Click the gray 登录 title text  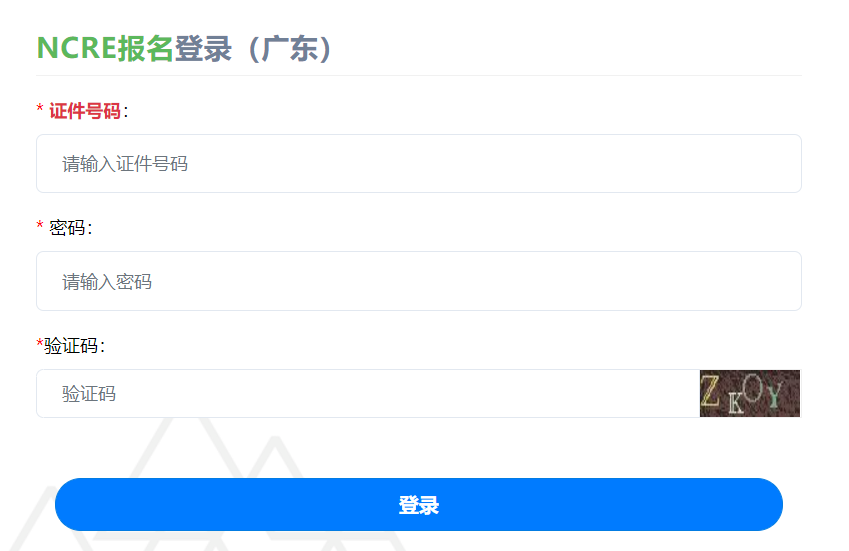point(203,48)
